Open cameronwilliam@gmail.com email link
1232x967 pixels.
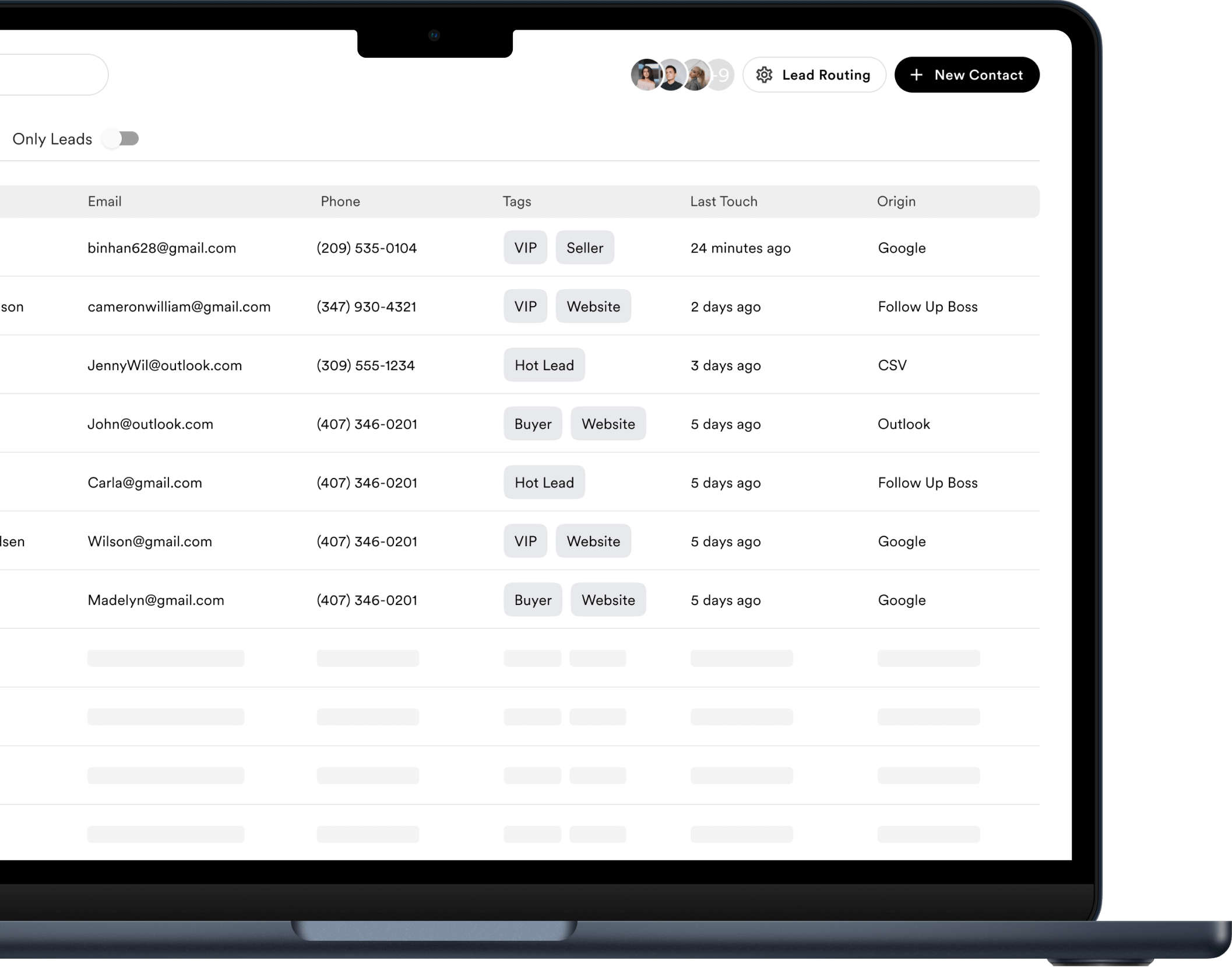pos(179,307)
